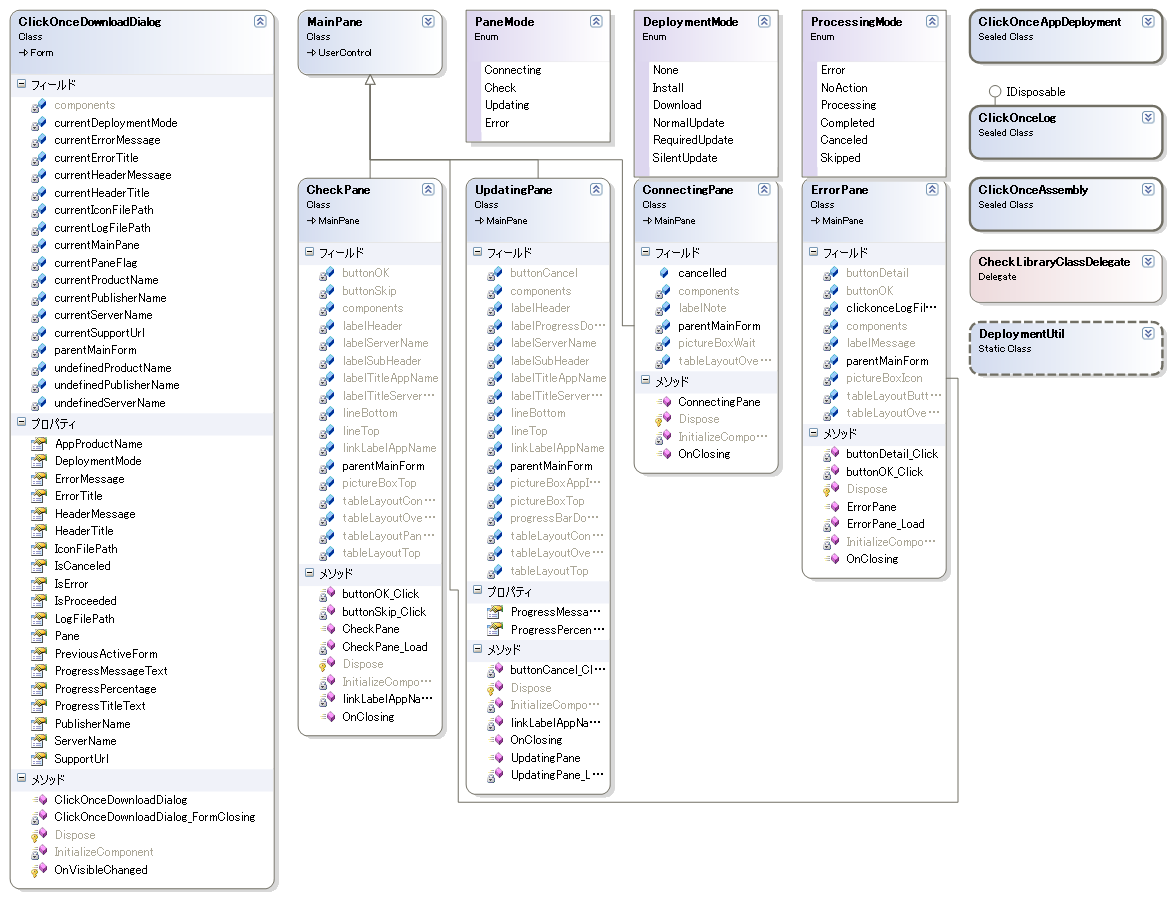
Task: Expand the ClickOnceAssembly sealed class
Action: (x=1149, y=190)
